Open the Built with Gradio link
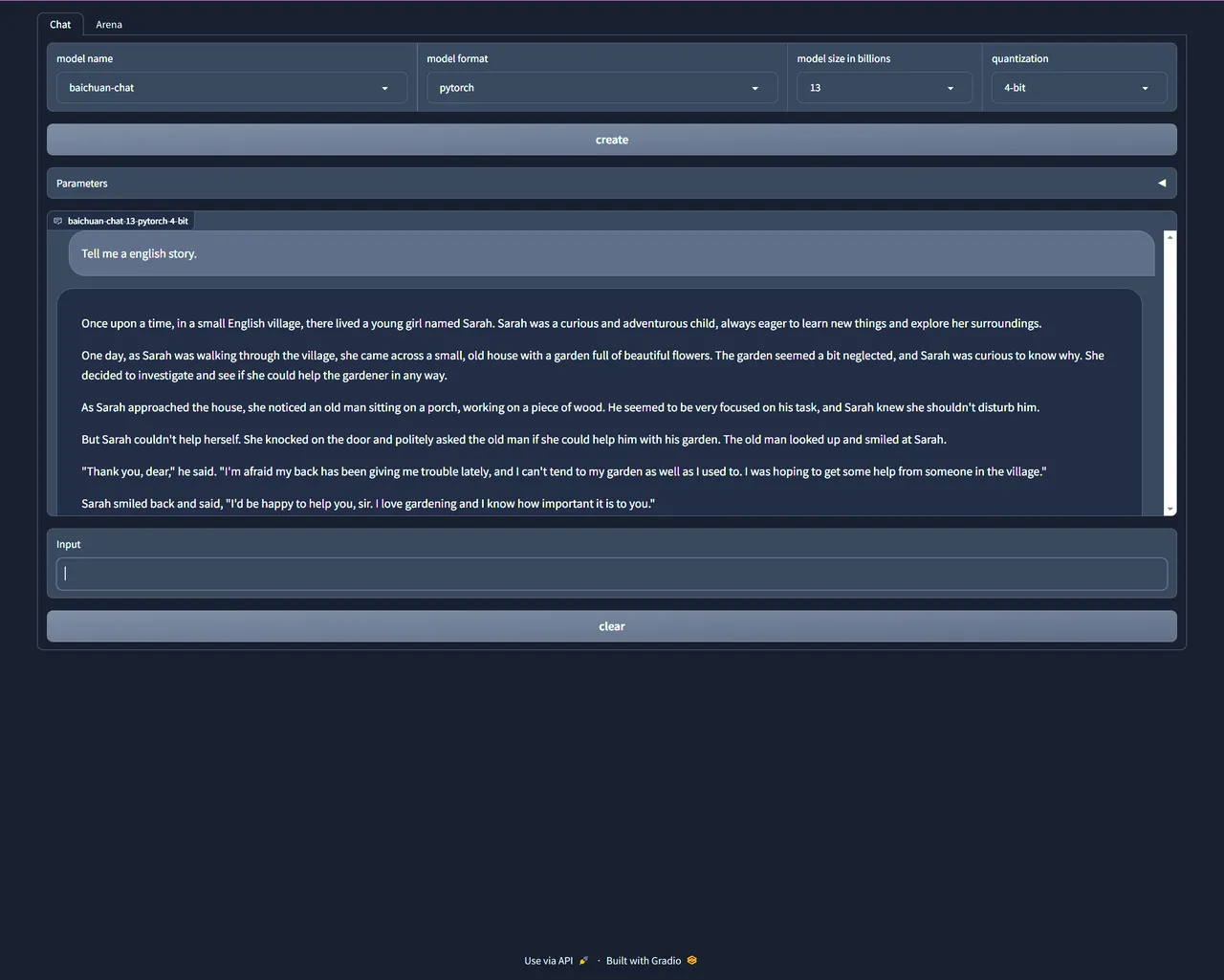 coord(644,961)
